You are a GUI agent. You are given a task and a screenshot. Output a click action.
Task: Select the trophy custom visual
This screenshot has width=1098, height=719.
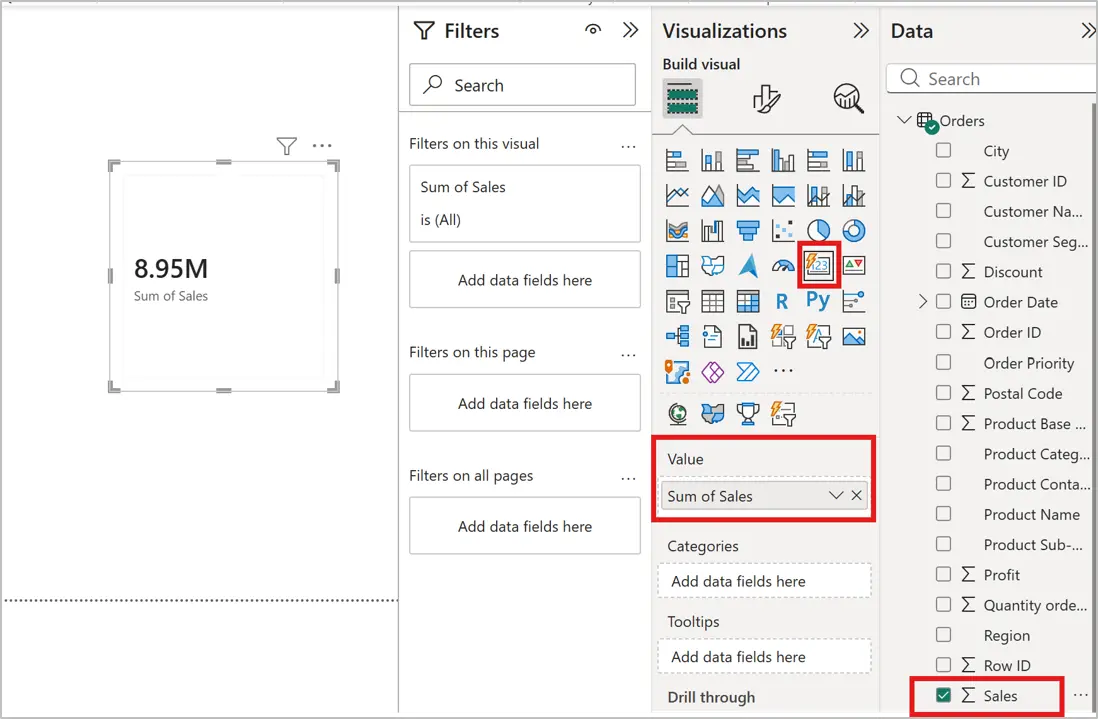coord(748,414)
